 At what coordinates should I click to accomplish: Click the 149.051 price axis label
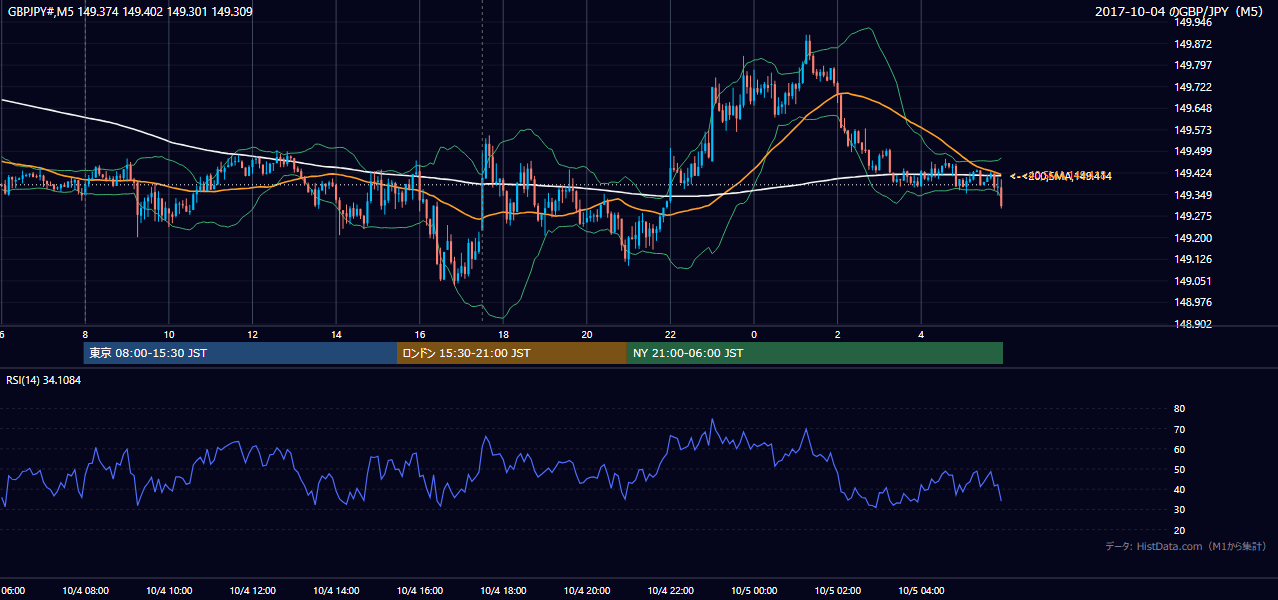[1193, 281]
